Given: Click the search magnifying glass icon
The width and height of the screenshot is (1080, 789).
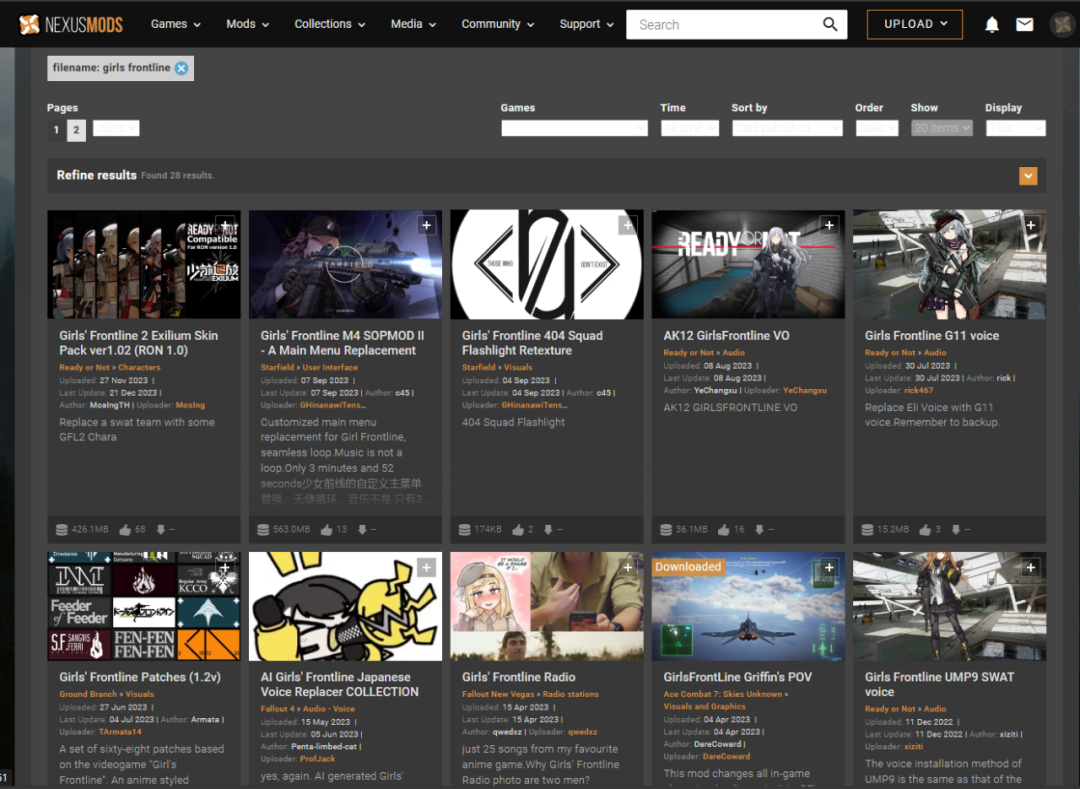Looking at the screenshot, I should coord(830,25).
